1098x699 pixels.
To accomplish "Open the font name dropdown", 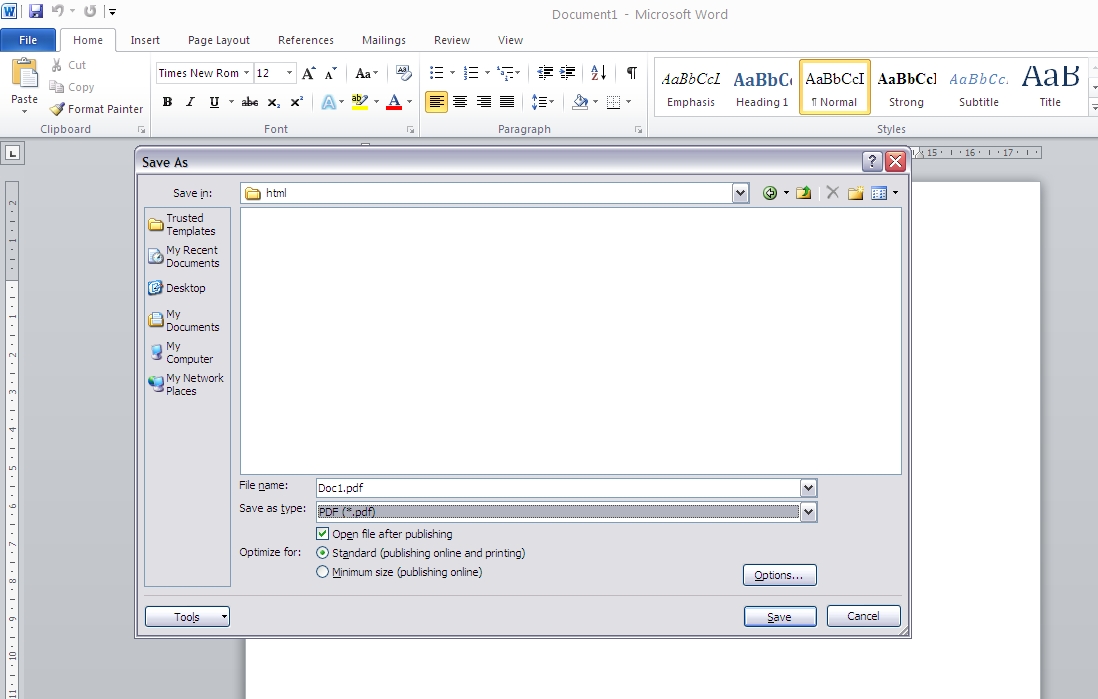I will pos(246,73).
